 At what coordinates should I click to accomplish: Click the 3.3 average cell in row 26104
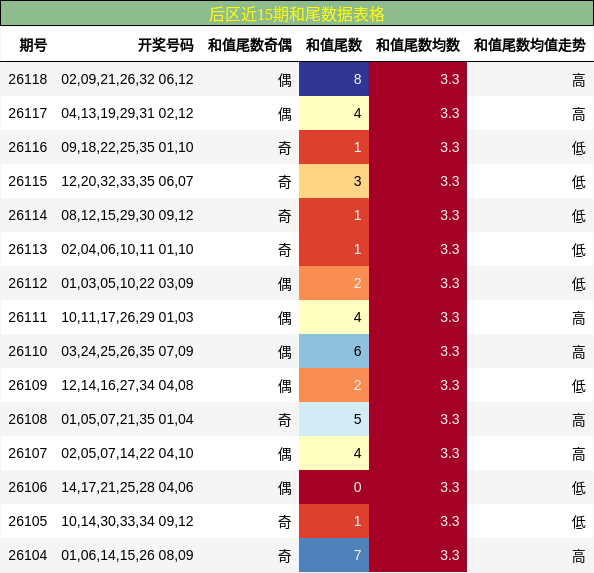pos(418,555)
